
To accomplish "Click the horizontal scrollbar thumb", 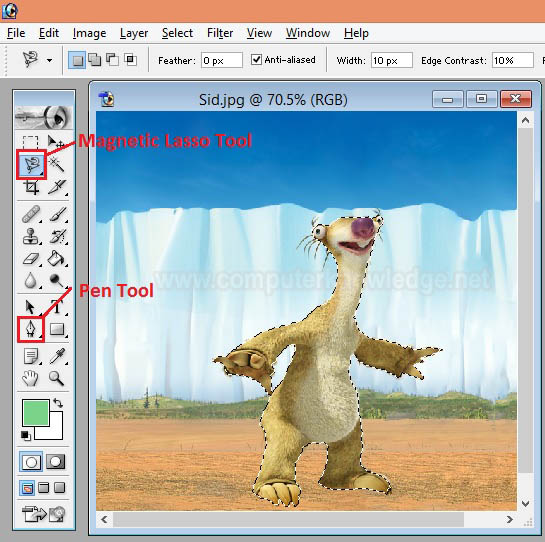I will tap(288, 519).
